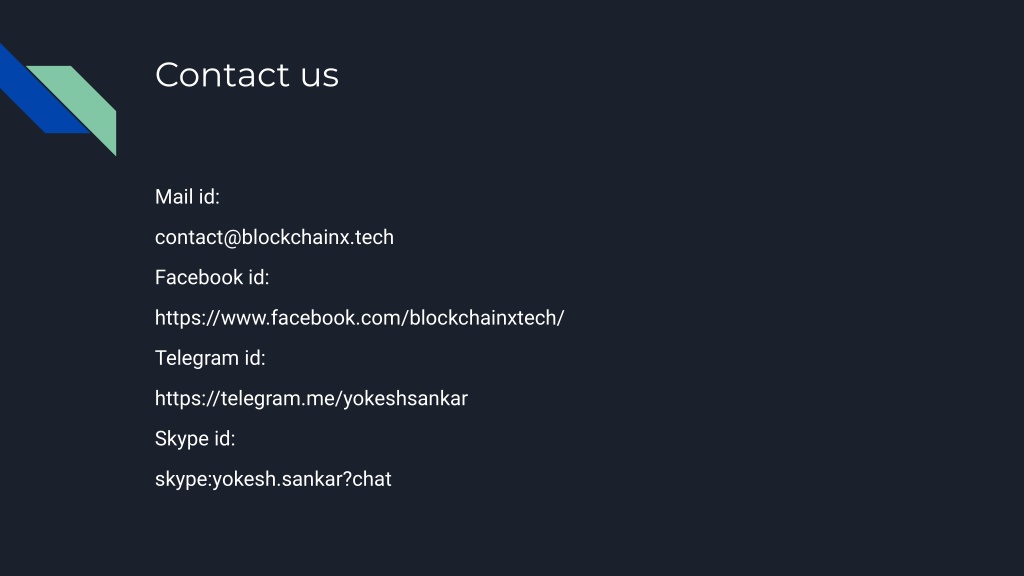
Task: Click the "@" symbol in the email address
Action: (x=232, y=238)
